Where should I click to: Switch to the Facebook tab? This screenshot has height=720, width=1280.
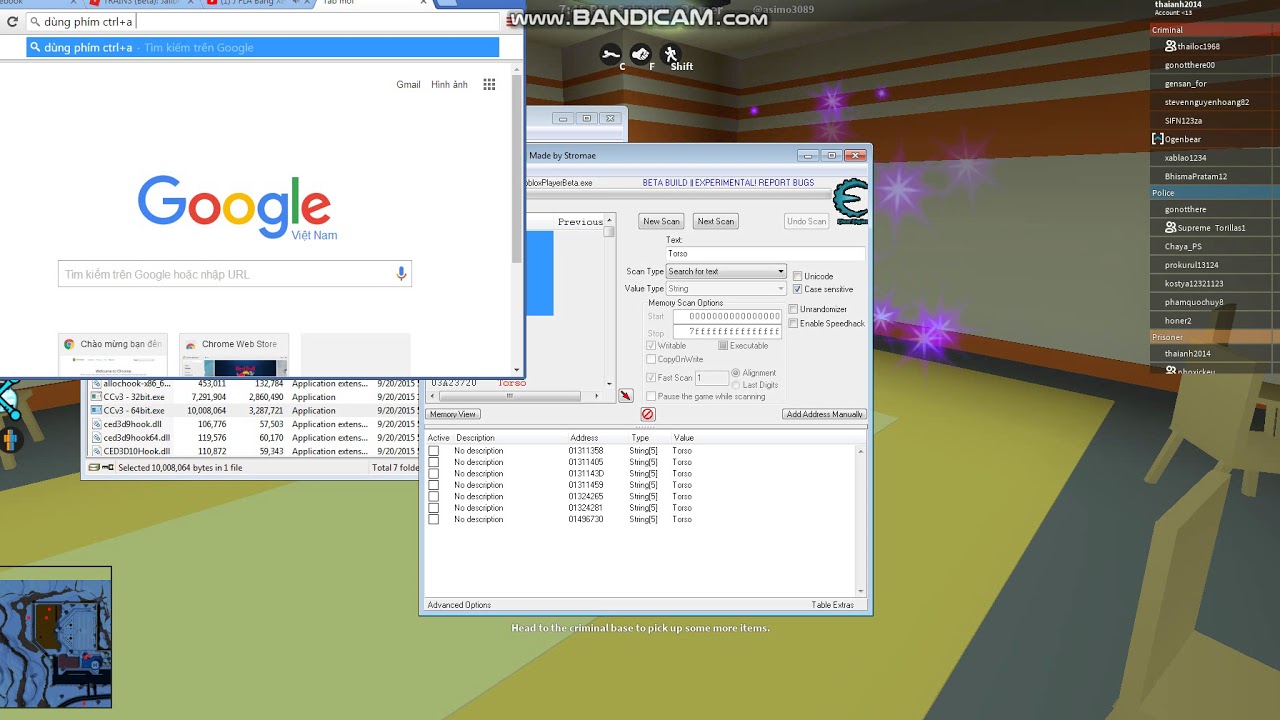[40, 3]
